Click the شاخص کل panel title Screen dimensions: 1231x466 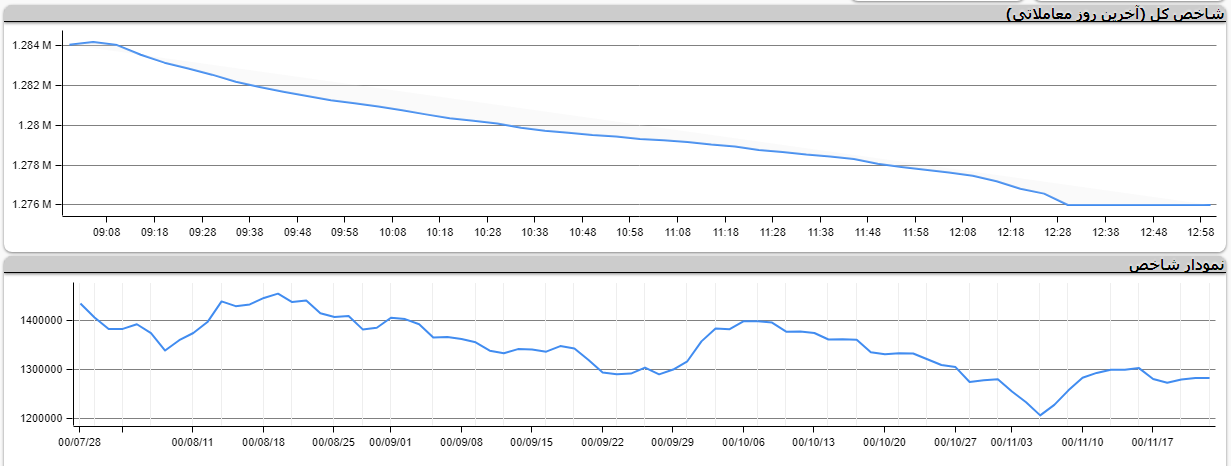(1114, 14)
